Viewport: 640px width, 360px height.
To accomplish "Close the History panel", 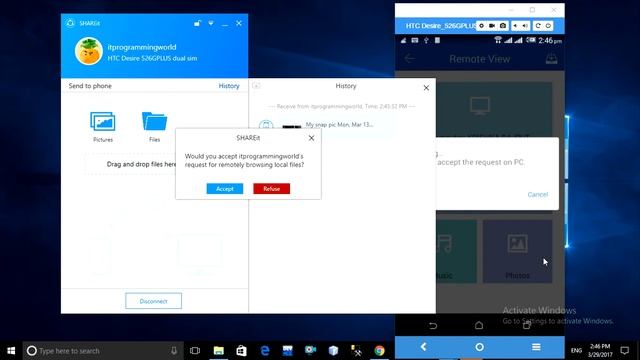I will (426, 88).
